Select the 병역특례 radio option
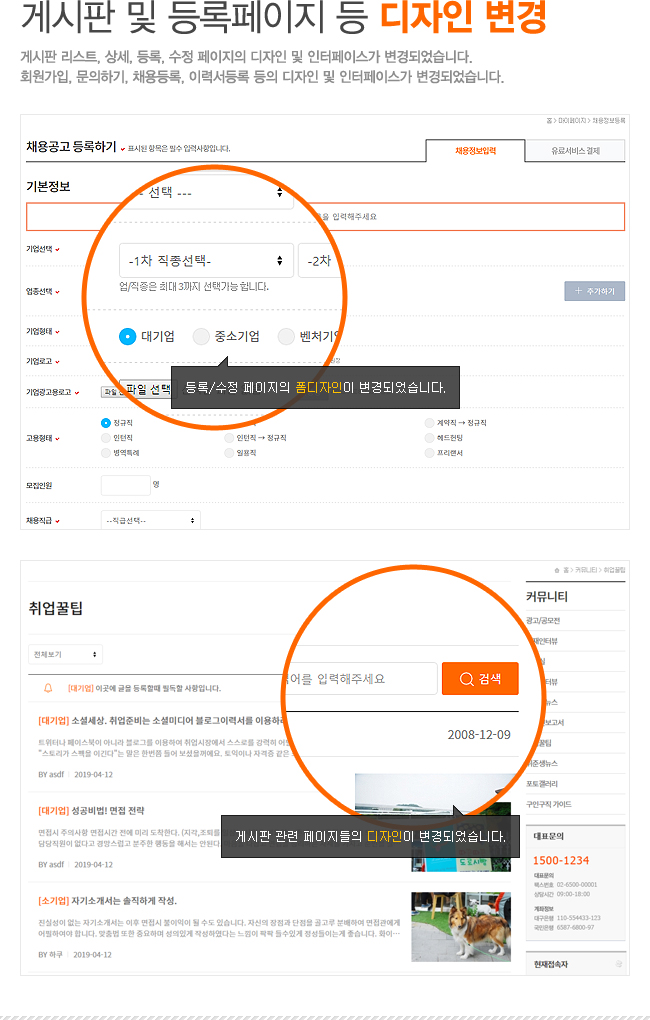Viewport: 650px width, 1020px height. 106,453
